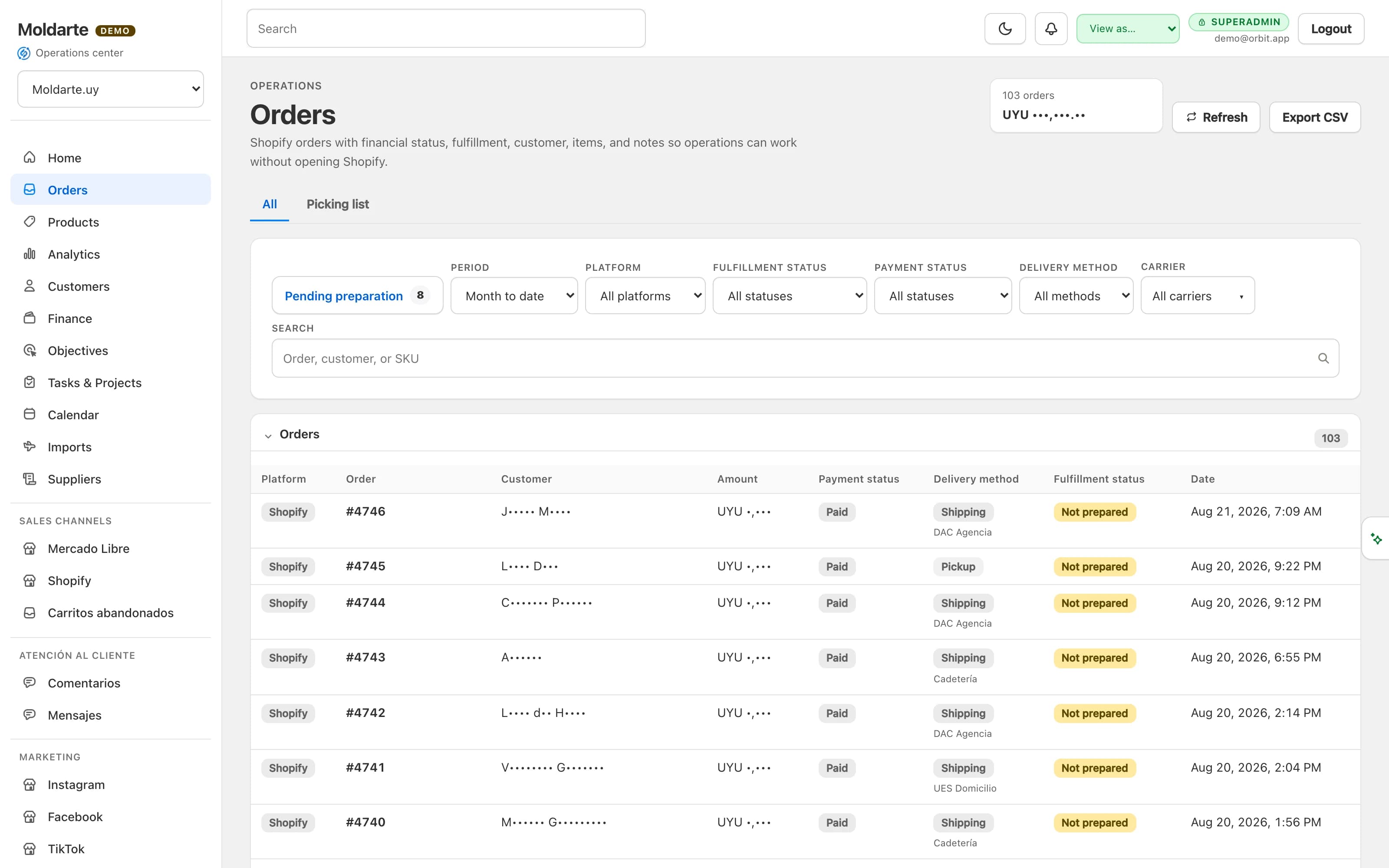The width and height of the screenshot is (1389, 868).
Task: Click the Shopify store icon in sidebar
Action: (x=29, y=580)
